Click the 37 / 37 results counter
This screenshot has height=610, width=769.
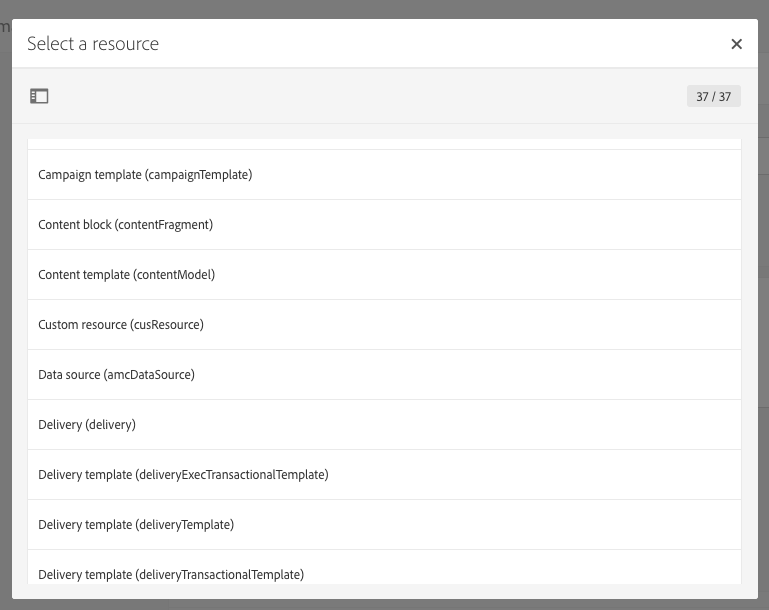pyautogui.click(x=713, y=96)
